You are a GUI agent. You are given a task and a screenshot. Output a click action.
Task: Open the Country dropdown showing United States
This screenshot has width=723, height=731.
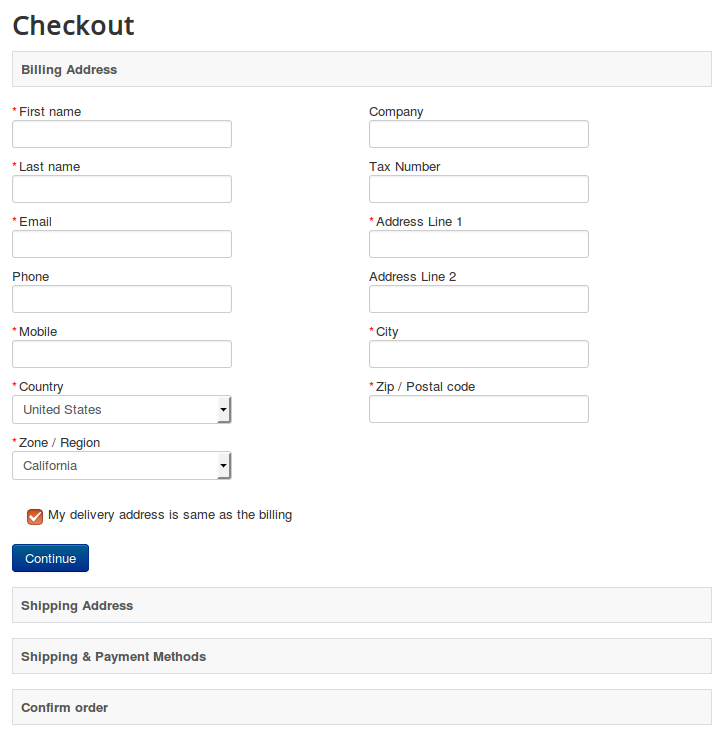[x=122, y=410]
